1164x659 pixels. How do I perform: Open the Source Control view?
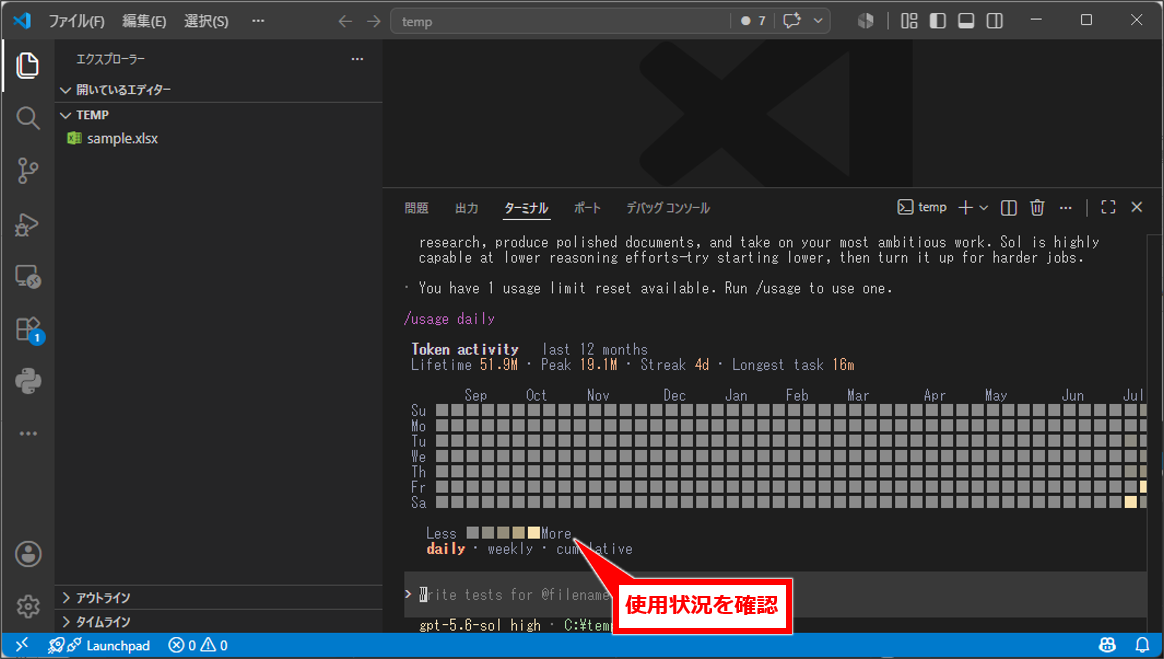(x=27, y=171)
